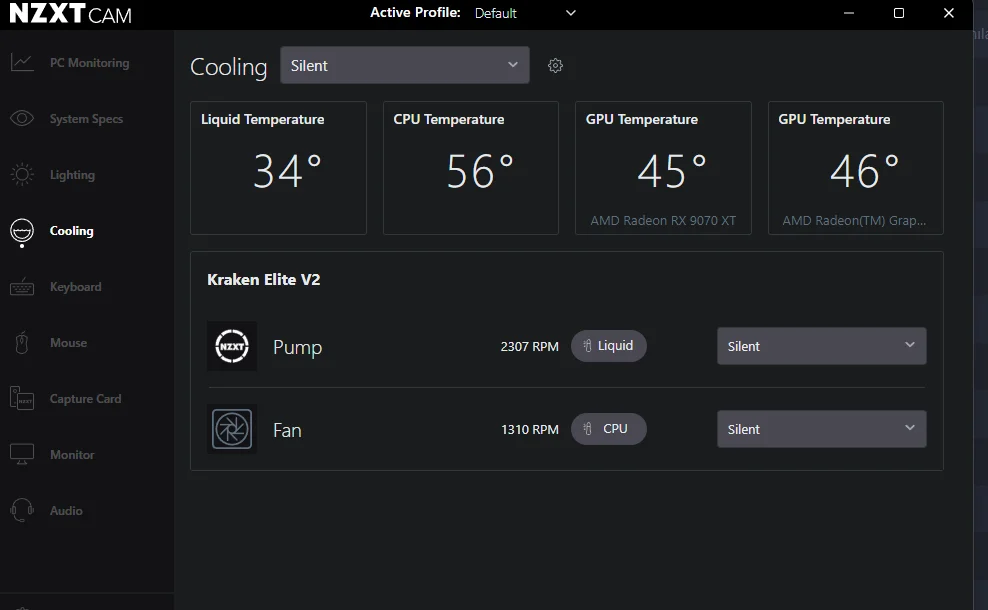Click the Pump Liquid temperature source button
Viewport: 988px width, 610px height.
[609, 346]
